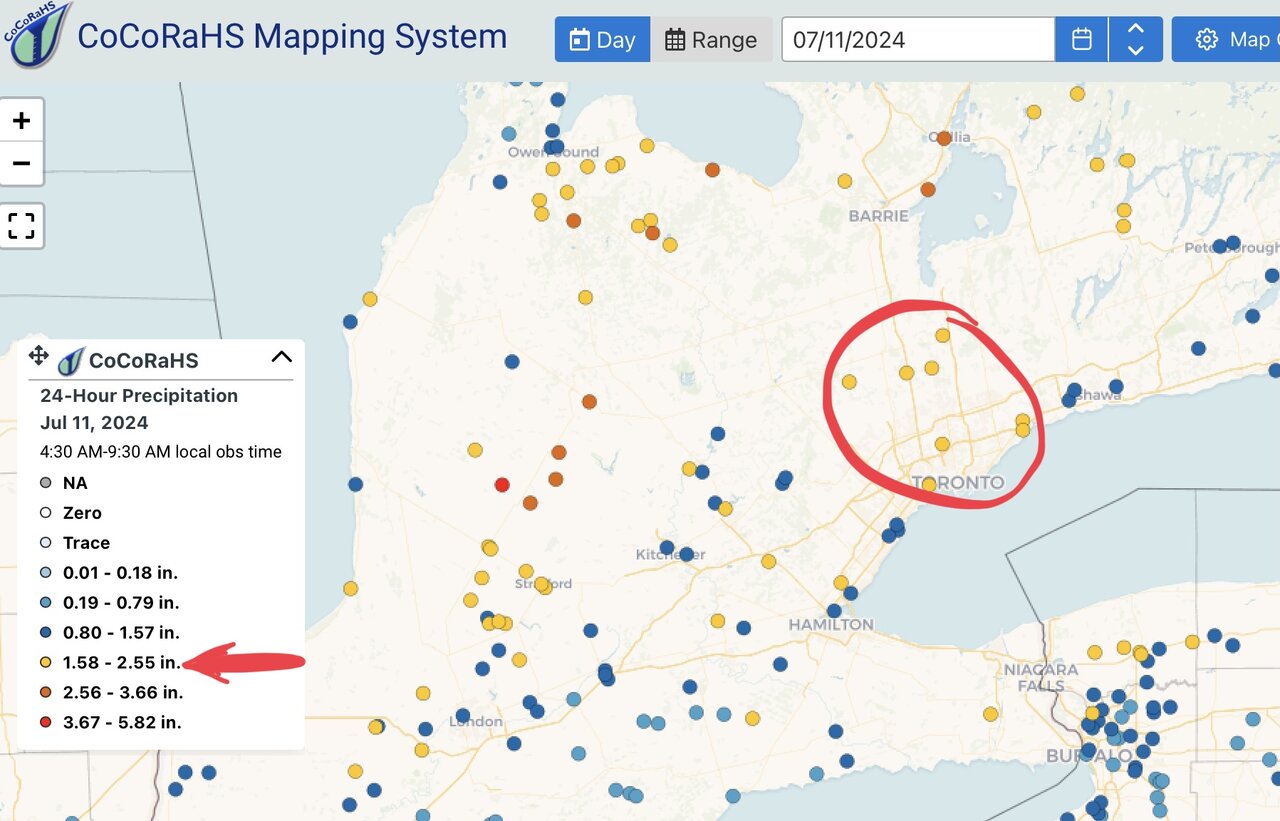Viewport: 1280px width, 821px height.
Task: Click the TORONTO city label
Action: (x=957, y=483)
